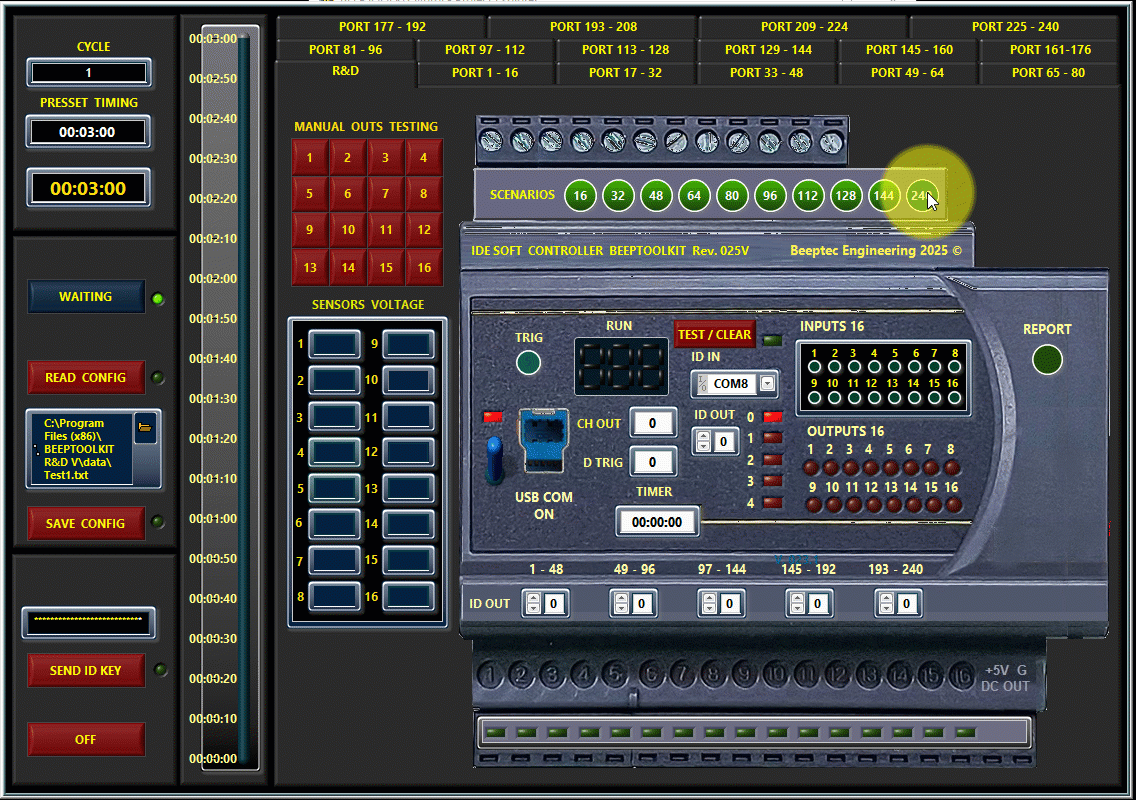Open the config file folder browse icon

tap(145, 427)
